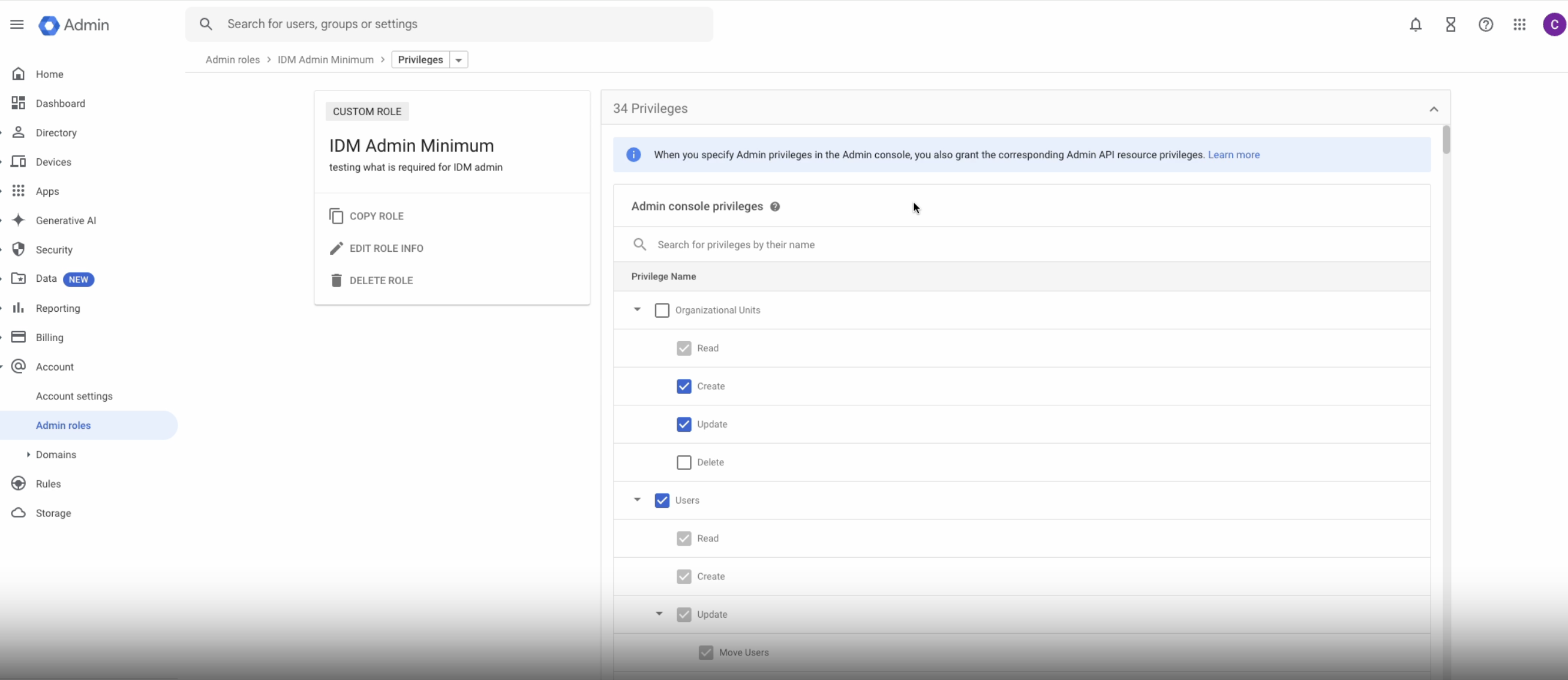Click the Learn more link
The height and width of the screenshot is (680, 1568).
1233,155
